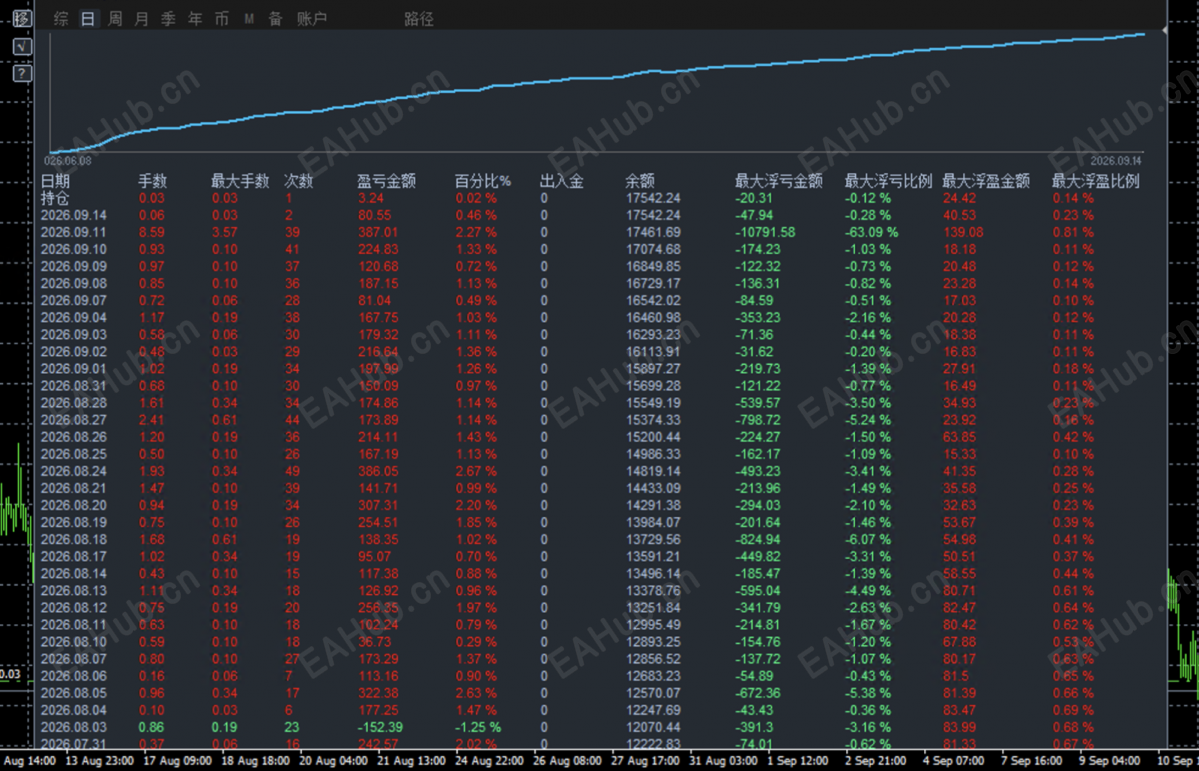Image resolution: width=1199 pixels, height=771 pixels.
Task: Click the -152.39 loss amount
Action: (x=380, y=727)
